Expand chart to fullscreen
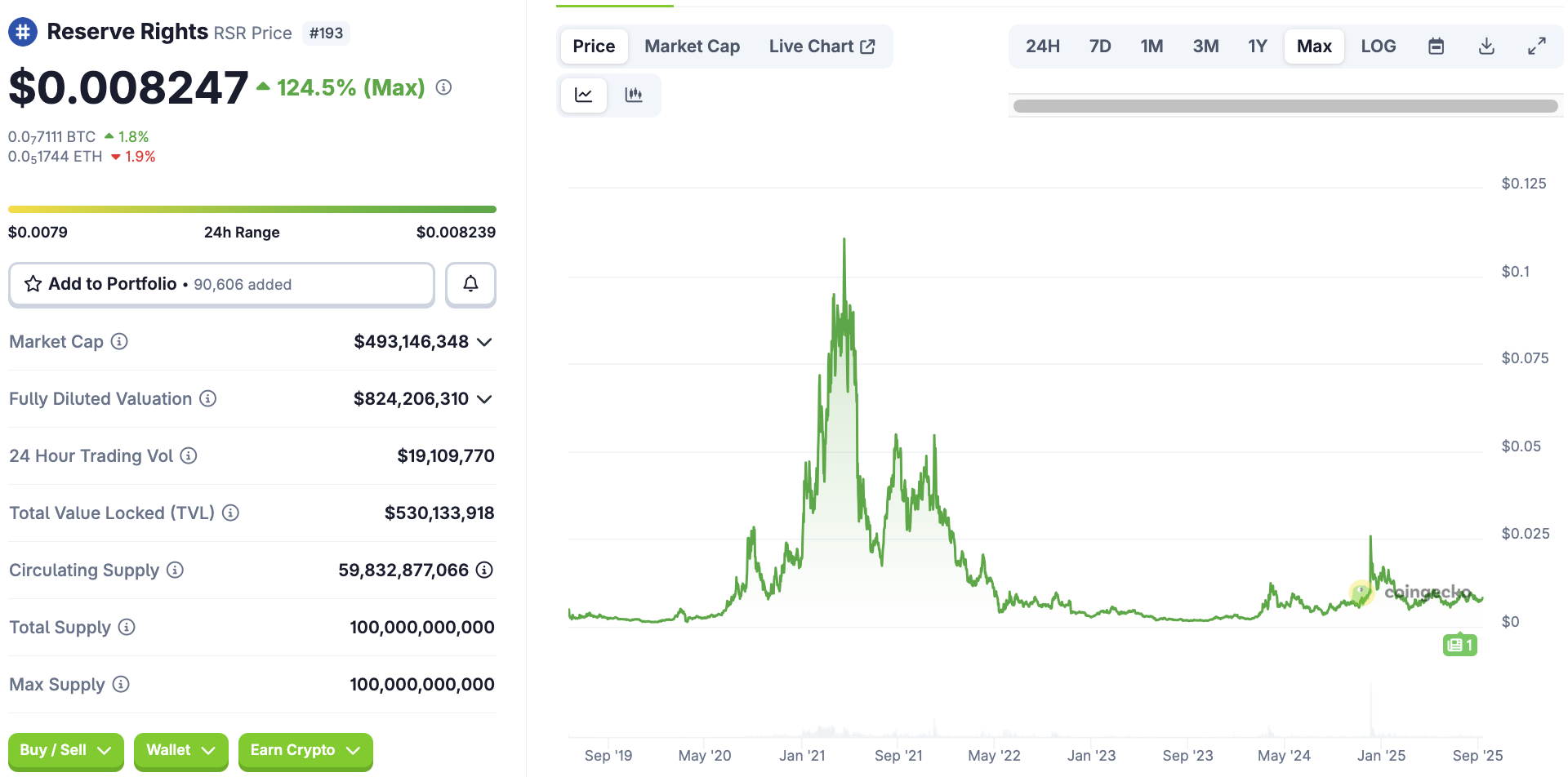1568x777 pixels. [1537, 47]
